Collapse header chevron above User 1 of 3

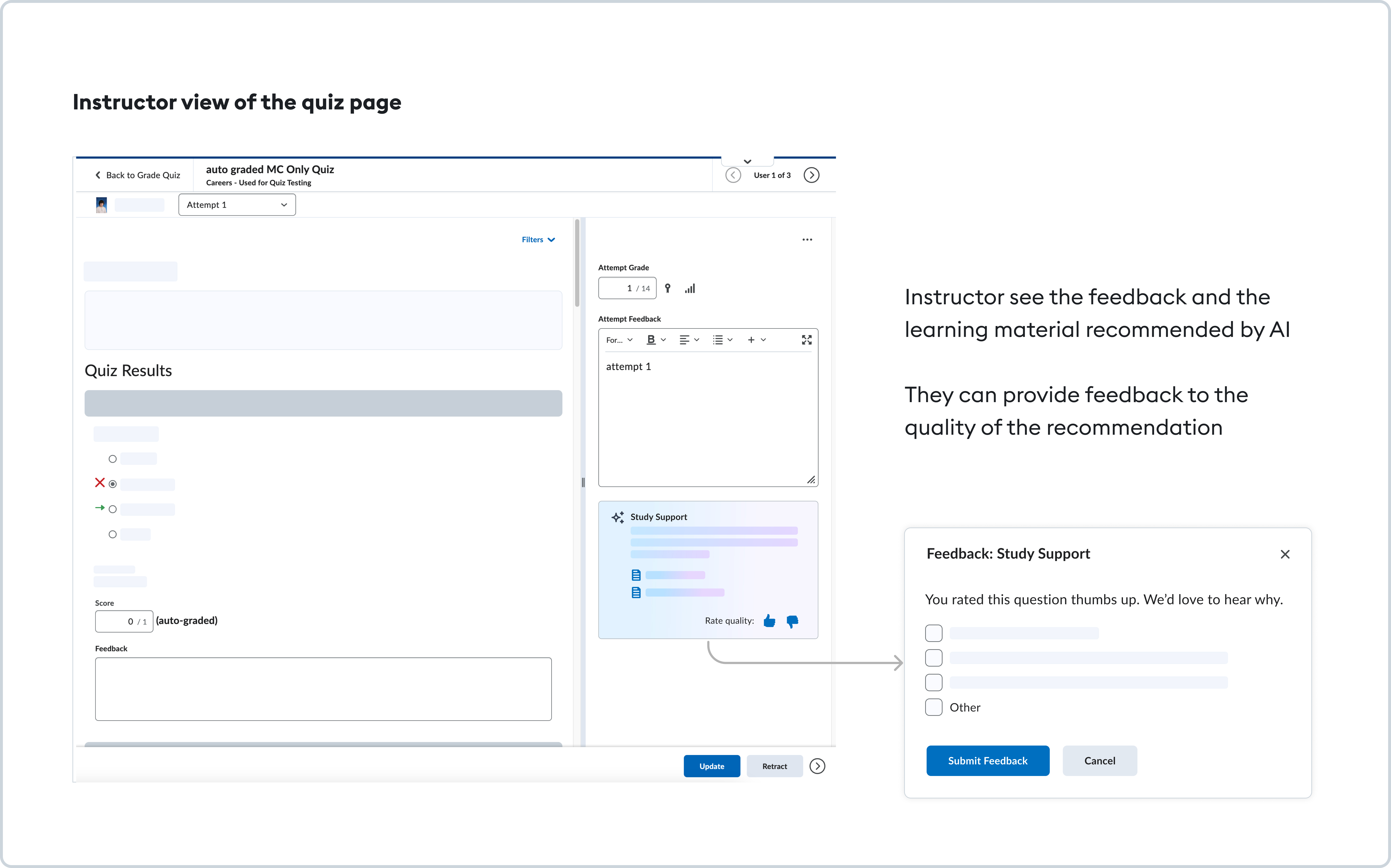click(747, 161)
